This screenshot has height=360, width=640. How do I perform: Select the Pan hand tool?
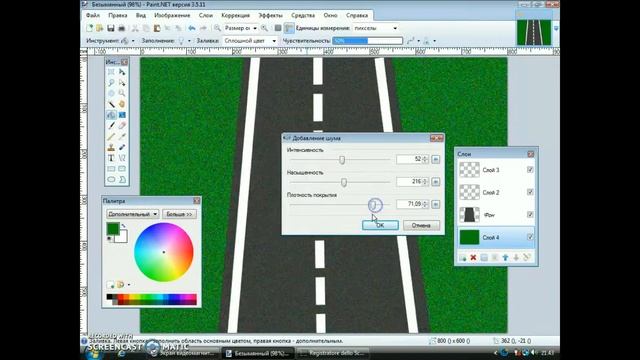coord(122,104)
